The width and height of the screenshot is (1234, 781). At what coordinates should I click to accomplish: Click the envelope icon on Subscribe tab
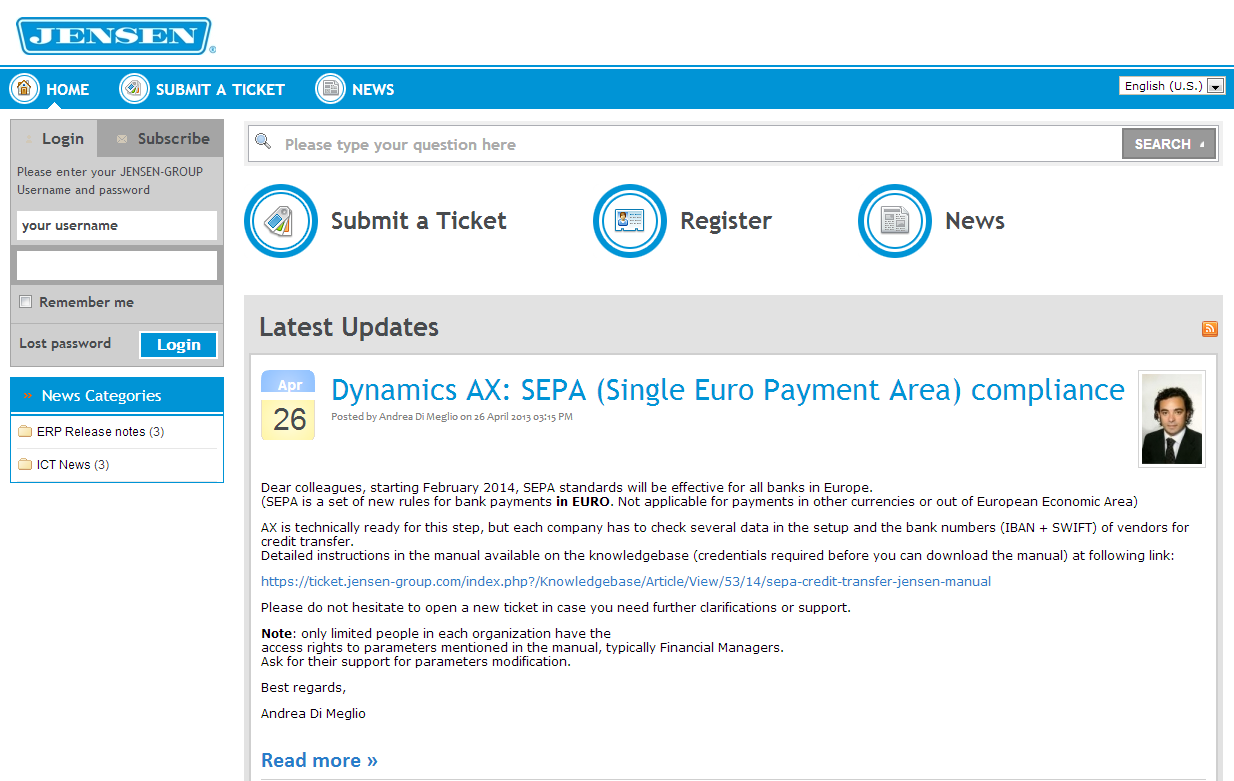coord(122,139)
